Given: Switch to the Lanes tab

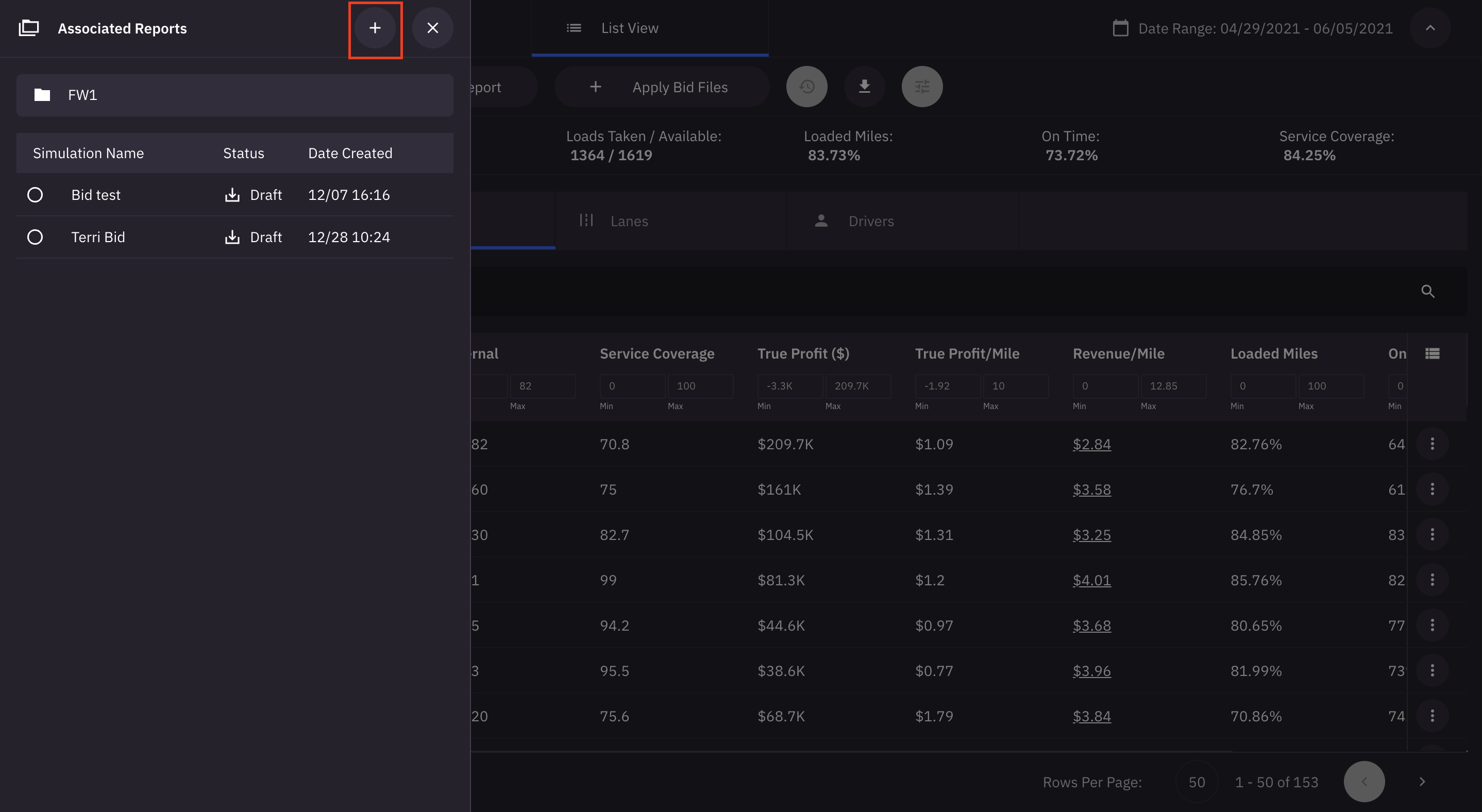Looking at the screenshot, I should point(629,222).
